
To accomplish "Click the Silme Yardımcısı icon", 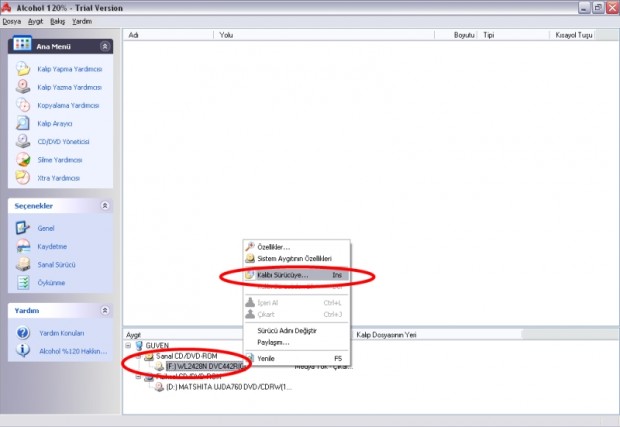I will pyautogui.click(x=23, y=160).
